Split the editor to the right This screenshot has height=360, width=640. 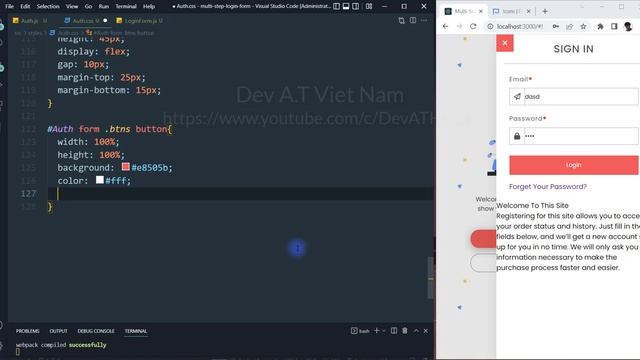coord(413,20)
